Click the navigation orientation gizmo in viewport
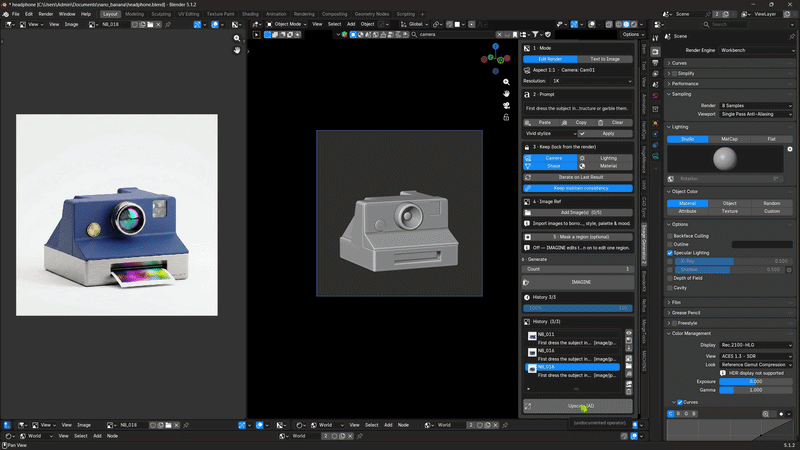Image resolution: width=800 pixels, height=450 pixels. [495, 59]
